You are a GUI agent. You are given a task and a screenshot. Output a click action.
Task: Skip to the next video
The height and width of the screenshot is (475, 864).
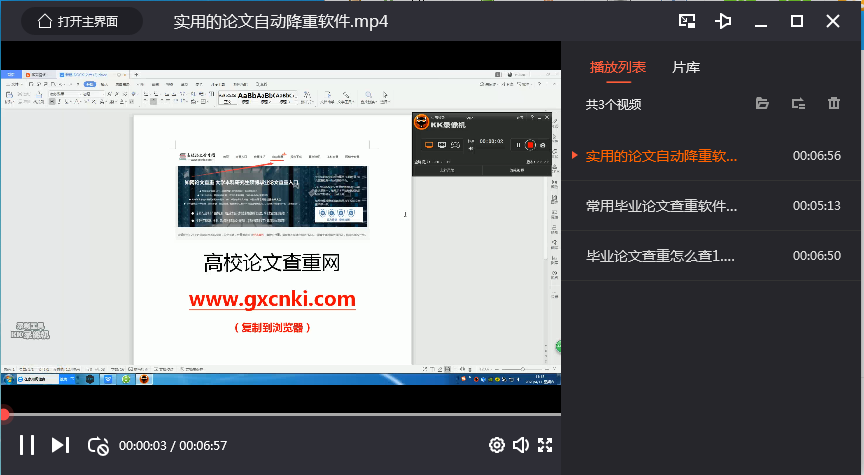point(60,445)
